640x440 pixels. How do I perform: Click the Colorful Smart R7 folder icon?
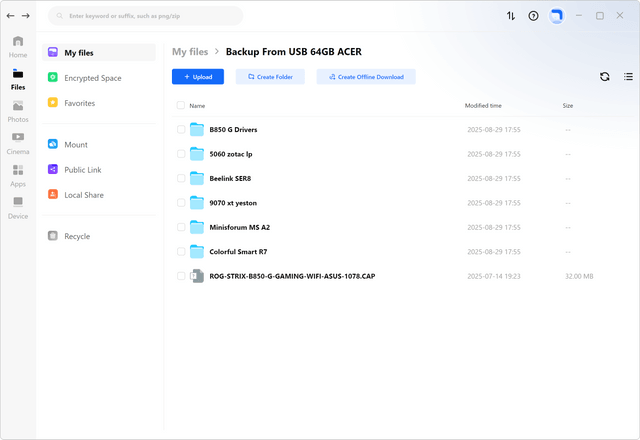(x=197, y=252)
